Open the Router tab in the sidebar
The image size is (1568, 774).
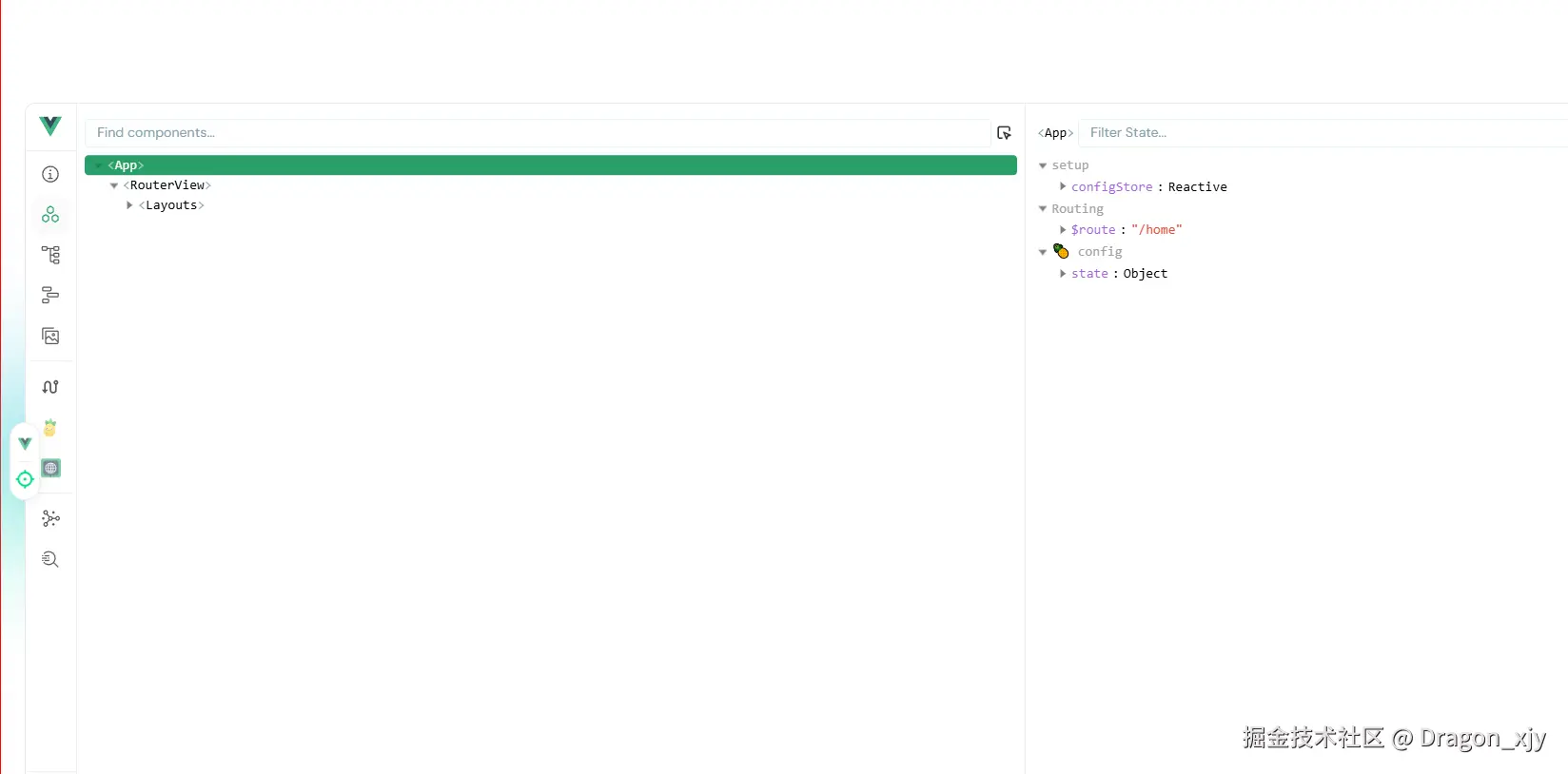pyautogui.click(x=50, y=387)
